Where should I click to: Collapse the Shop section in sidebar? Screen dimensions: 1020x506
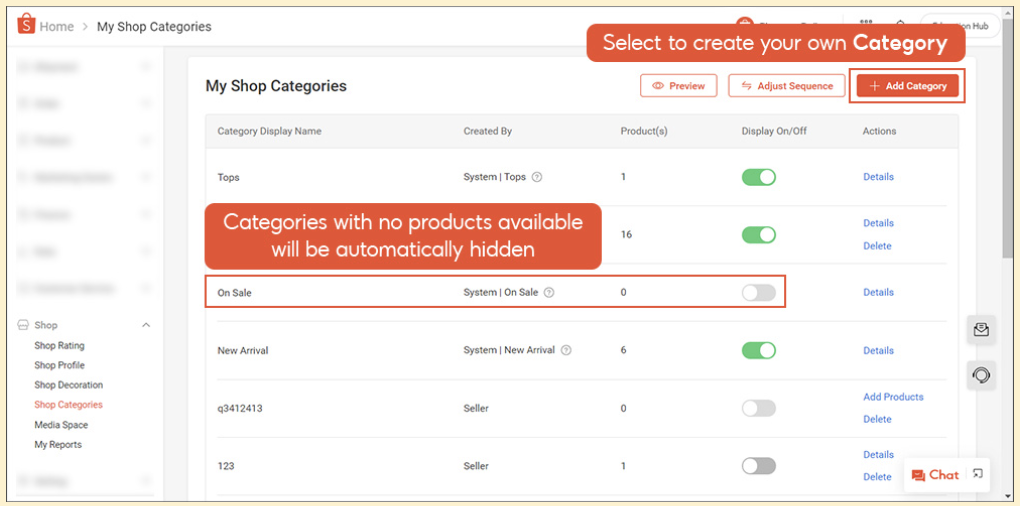[x=146, y=325]
